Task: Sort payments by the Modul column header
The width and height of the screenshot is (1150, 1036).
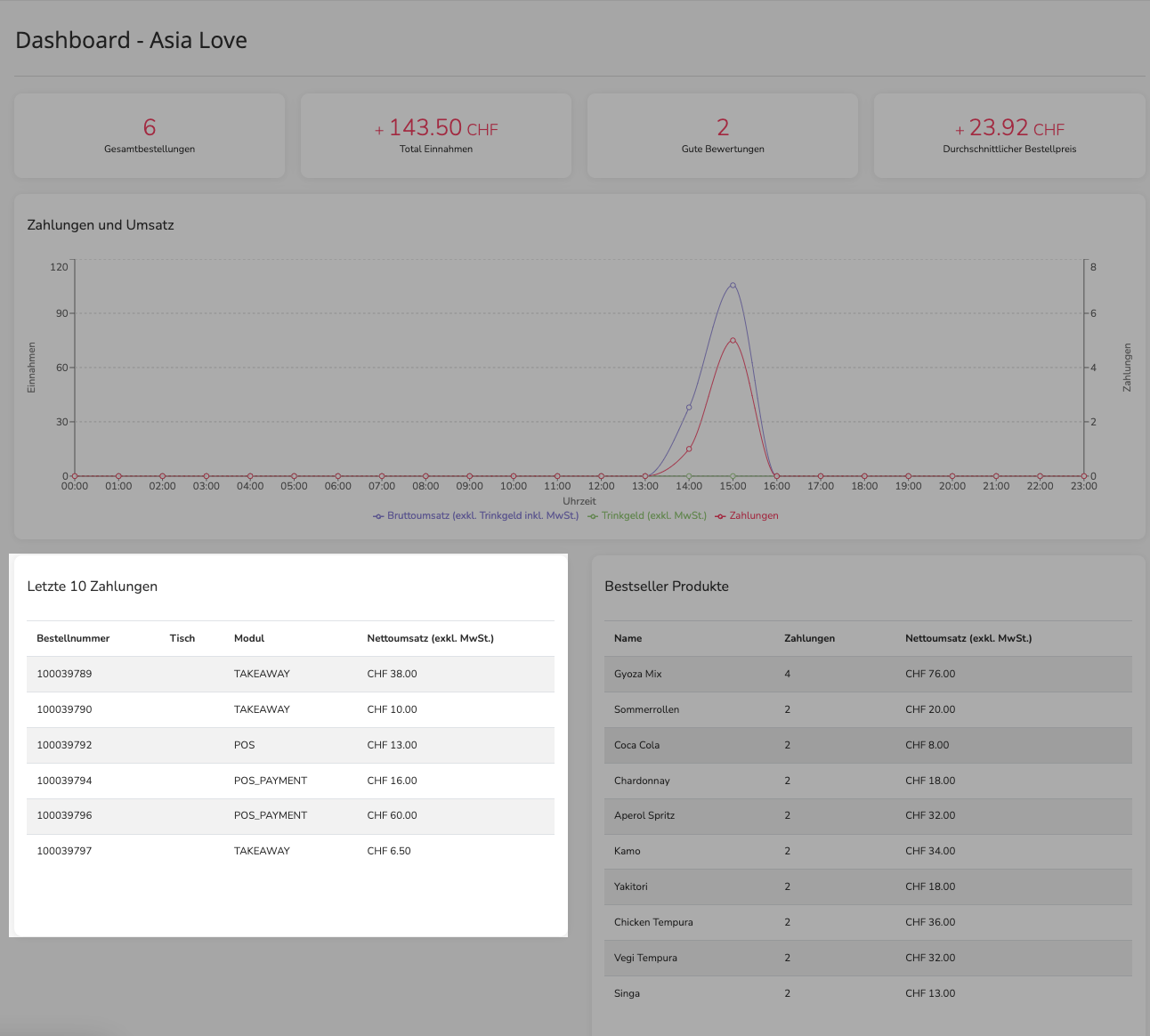Action: point(249,638)
